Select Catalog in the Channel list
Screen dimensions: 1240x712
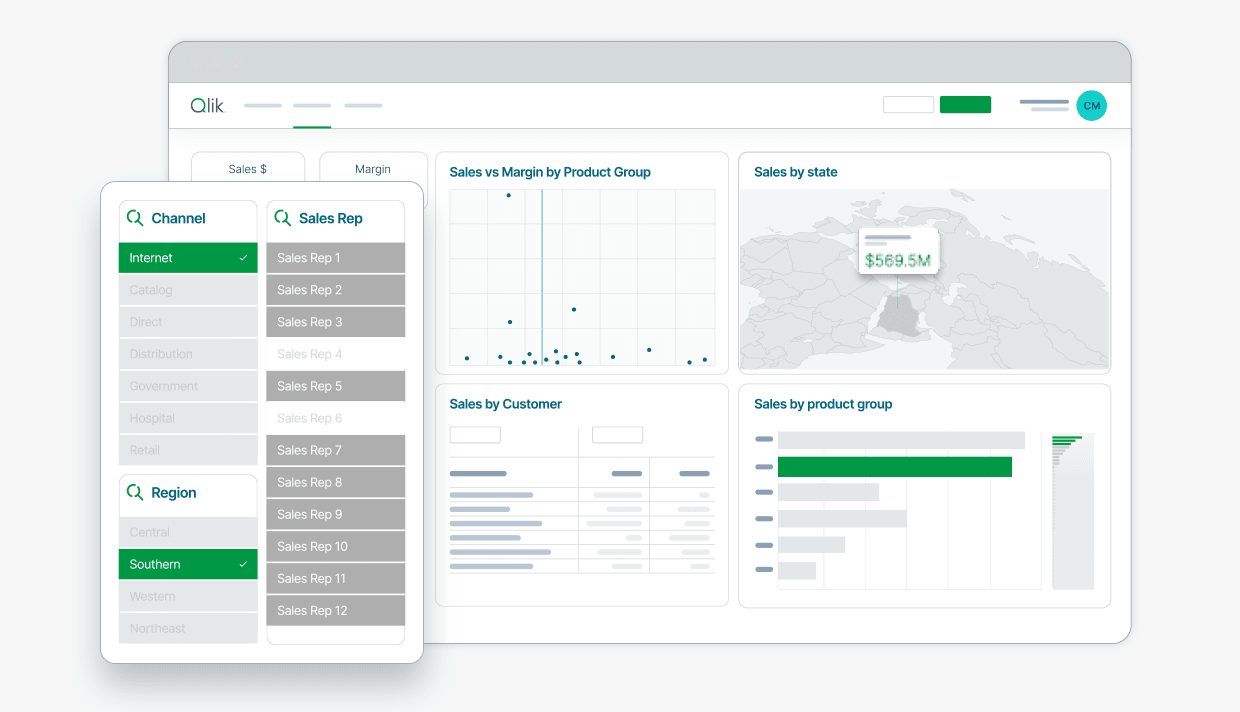(187, 289)
